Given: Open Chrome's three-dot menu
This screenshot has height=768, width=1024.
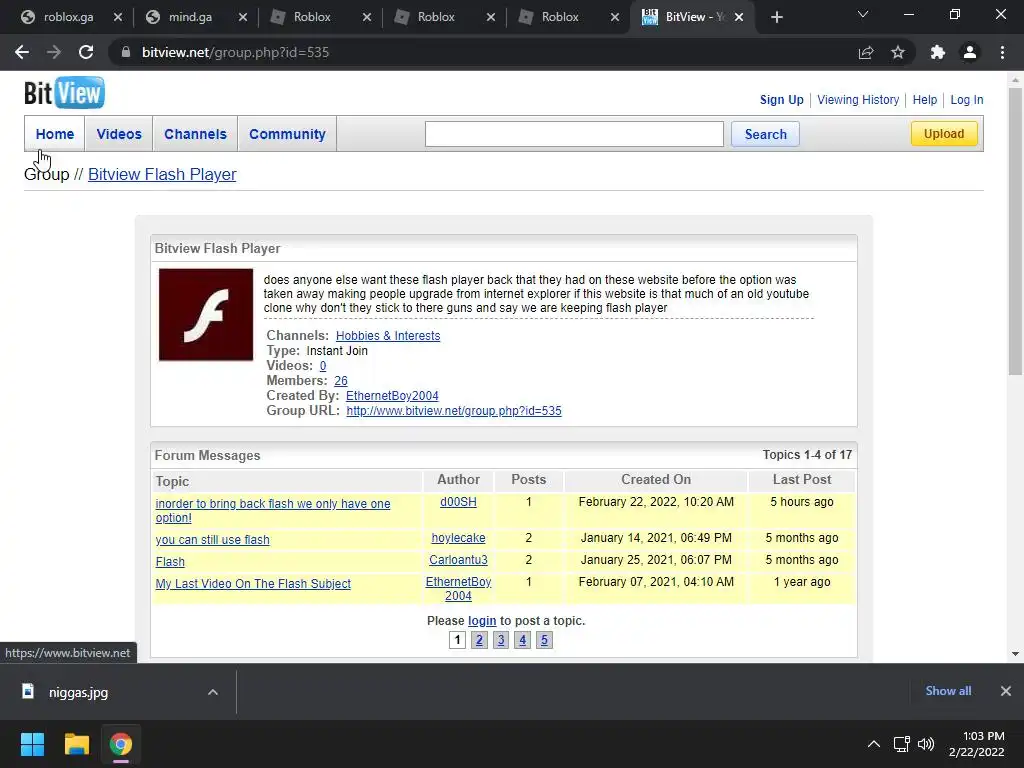Looking at the screenshot, I should 1002,52.
